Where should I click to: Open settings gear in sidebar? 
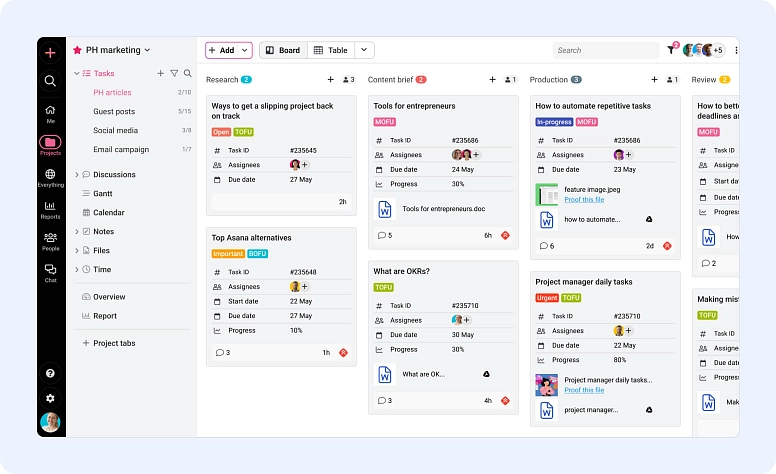[x=50, y=398]
